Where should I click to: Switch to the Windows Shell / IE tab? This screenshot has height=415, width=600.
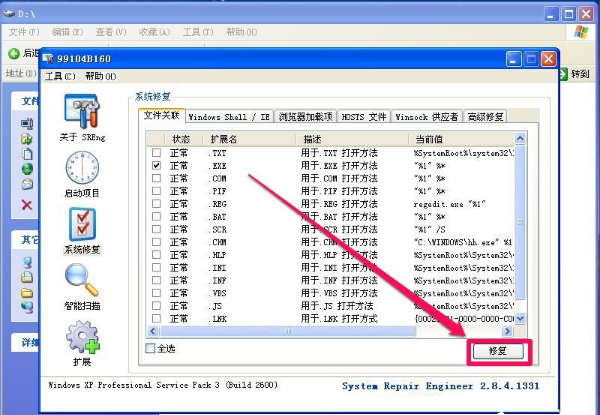[x=229, y=117]
